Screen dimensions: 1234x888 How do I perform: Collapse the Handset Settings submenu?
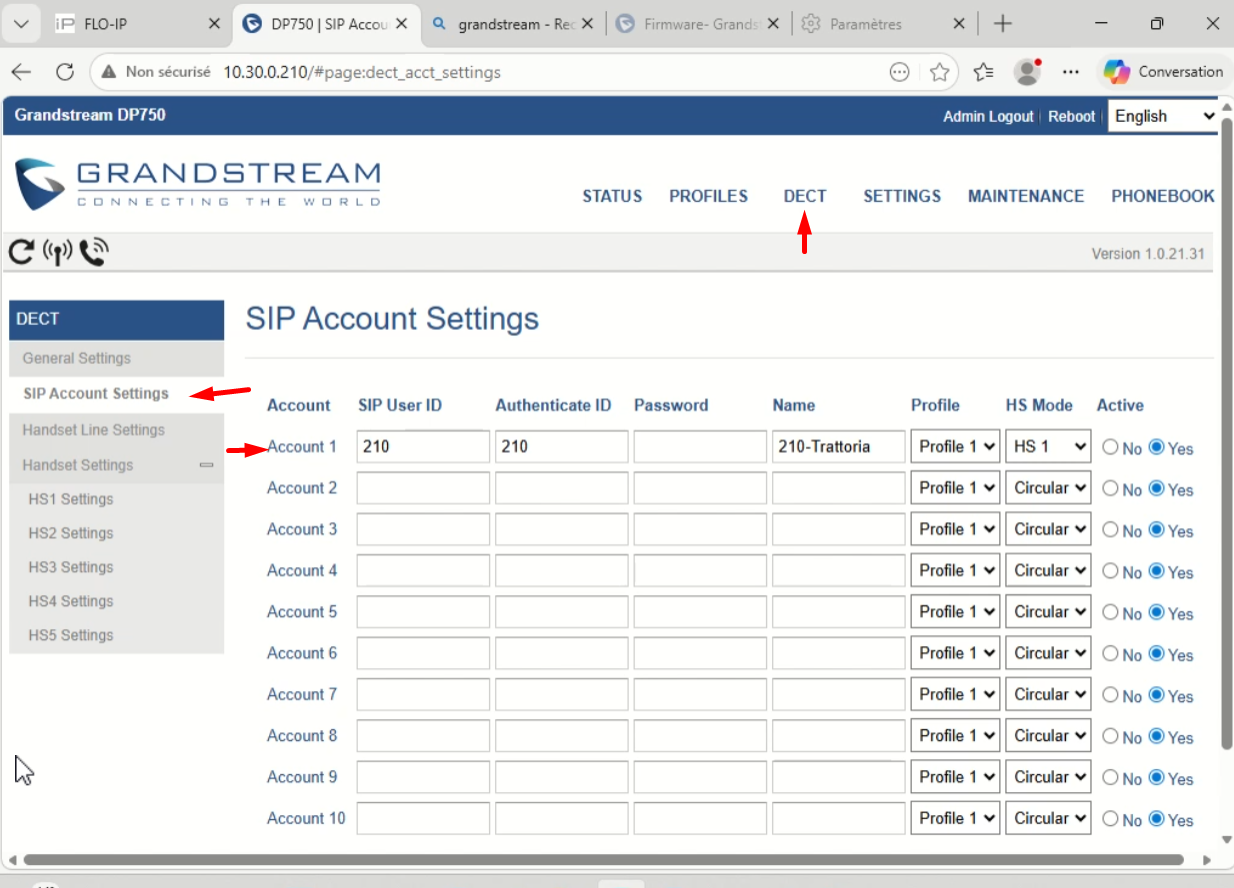206,465
